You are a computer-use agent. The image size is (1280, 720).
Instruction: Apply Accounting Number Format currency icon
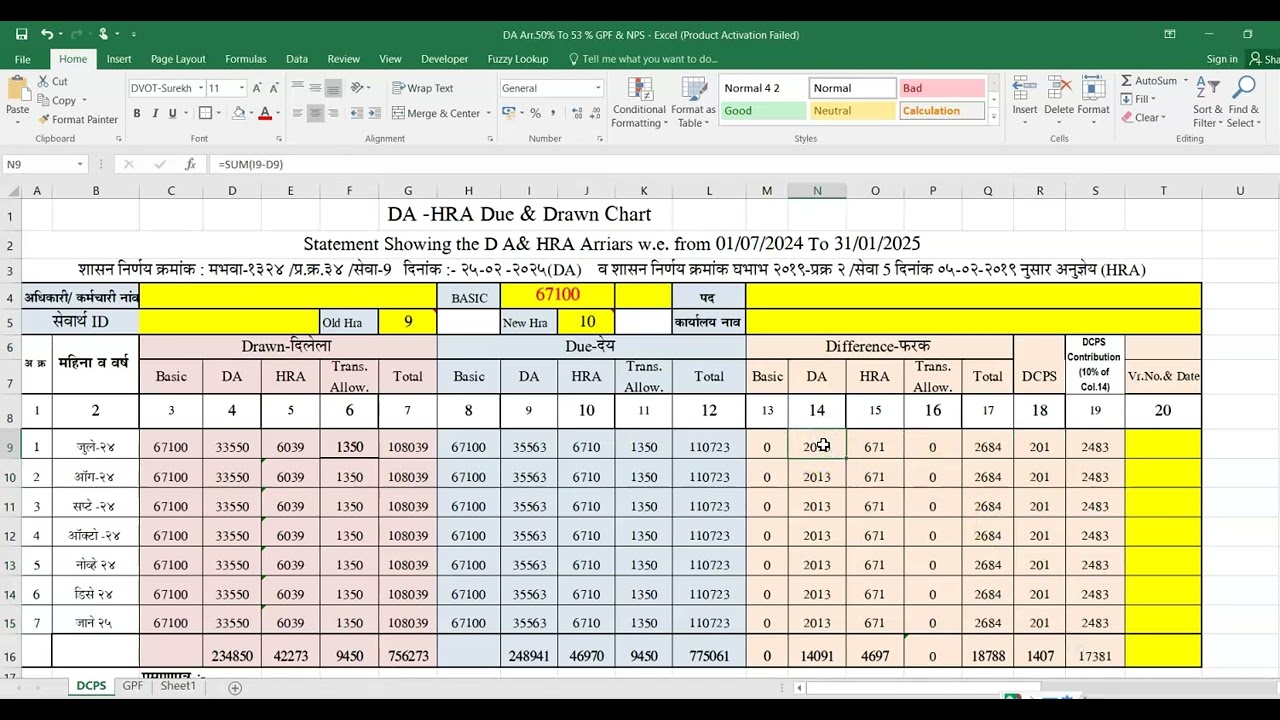point(509,113)
